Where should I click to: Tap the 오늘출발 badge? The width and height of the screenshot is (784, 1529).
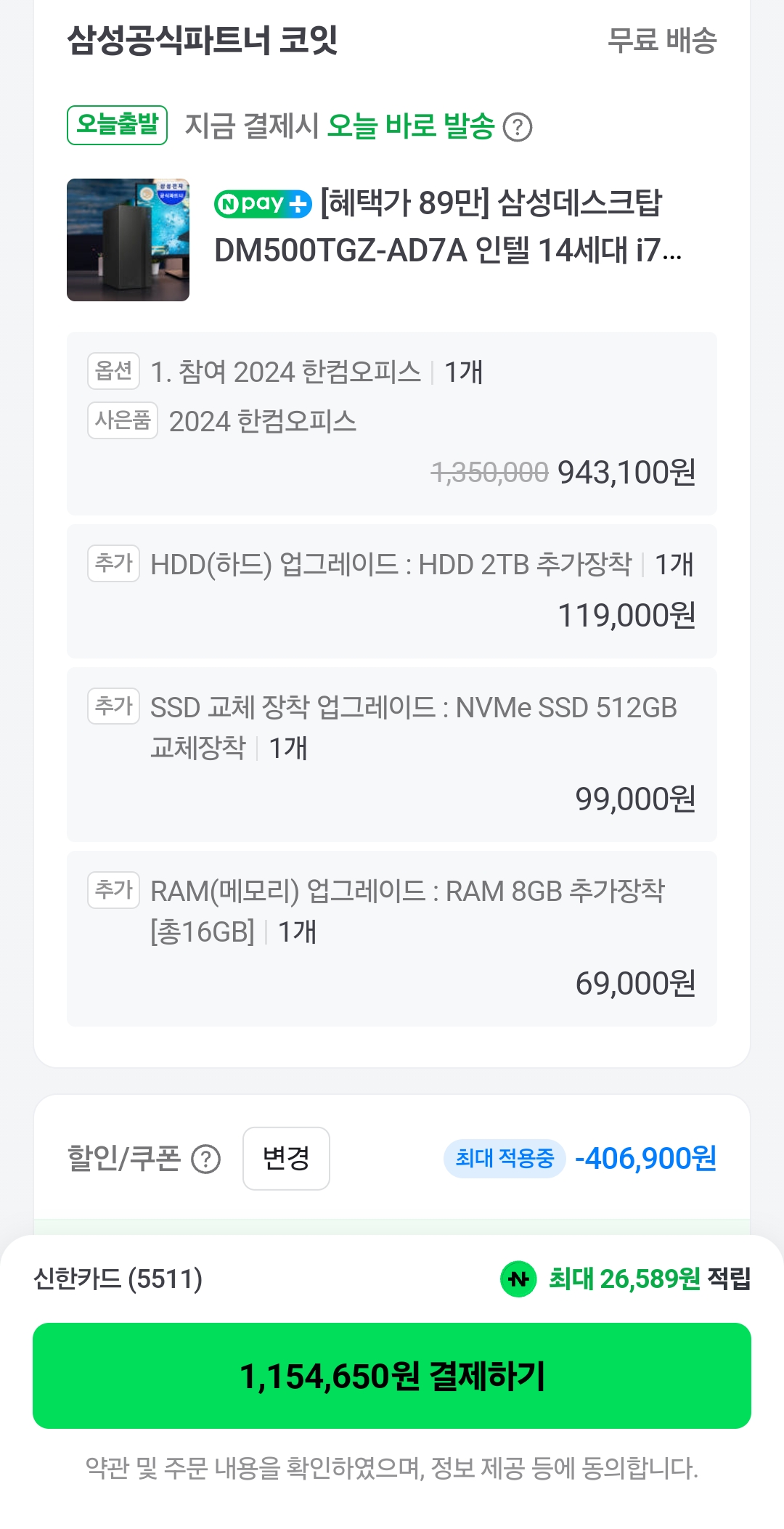click(118, 125)
